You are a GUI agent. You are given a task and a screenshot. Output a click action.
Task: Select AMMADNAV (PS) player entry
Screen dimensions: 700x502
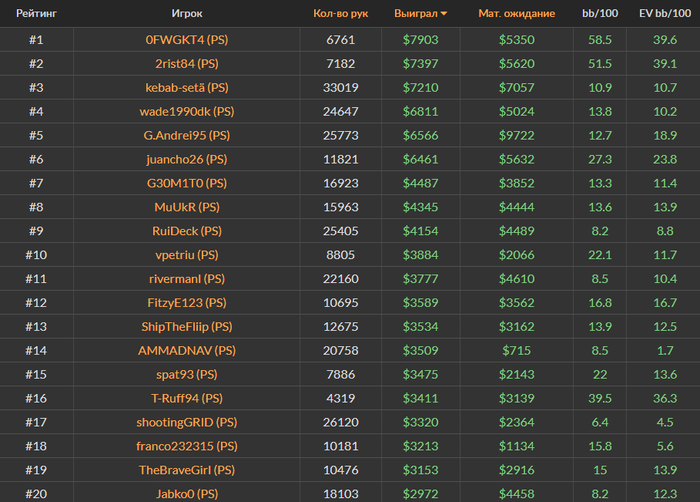point(187,351)
